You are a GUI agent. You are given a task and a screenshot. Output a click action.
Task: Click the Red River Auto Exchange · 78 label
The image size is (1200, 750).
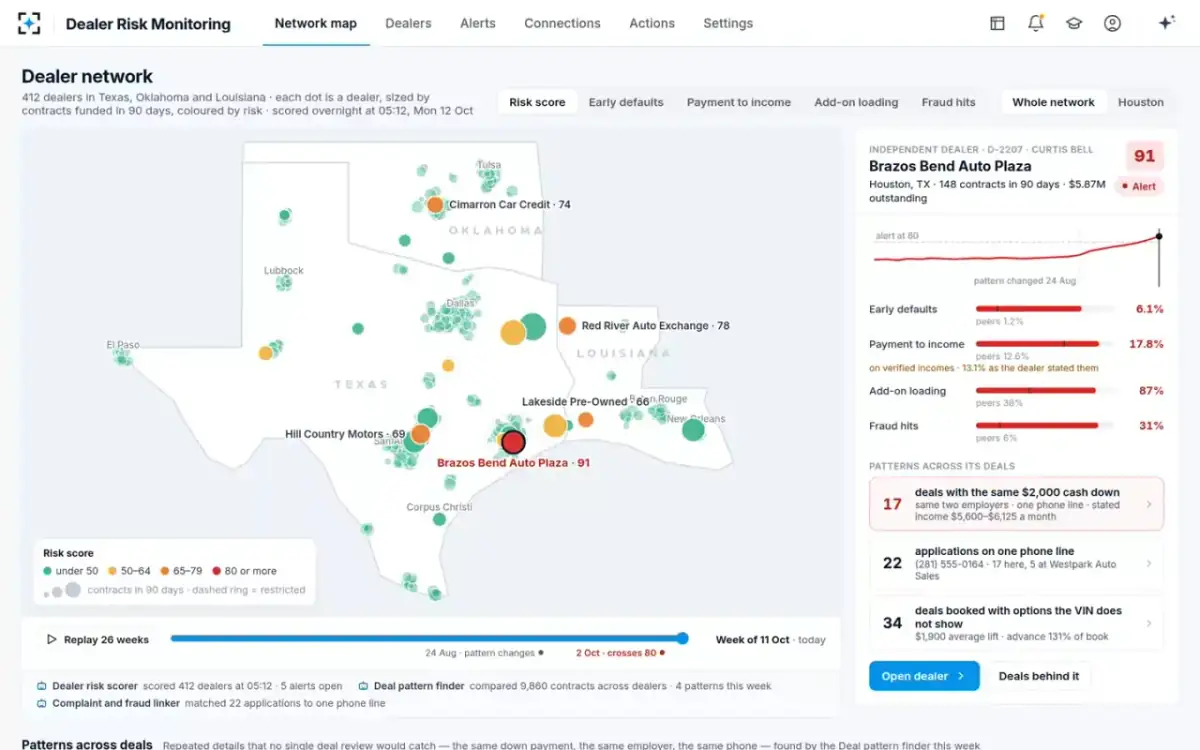pyautogui.click(x=655, y=326)
